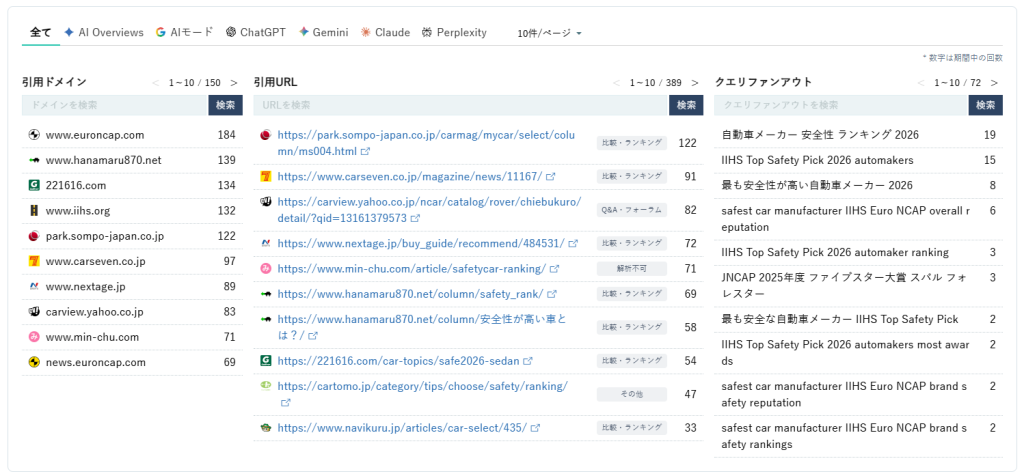This screenshot has width=1024, height=476.
Task: Select the AIモード tab
Action: [x=184, y=33]
